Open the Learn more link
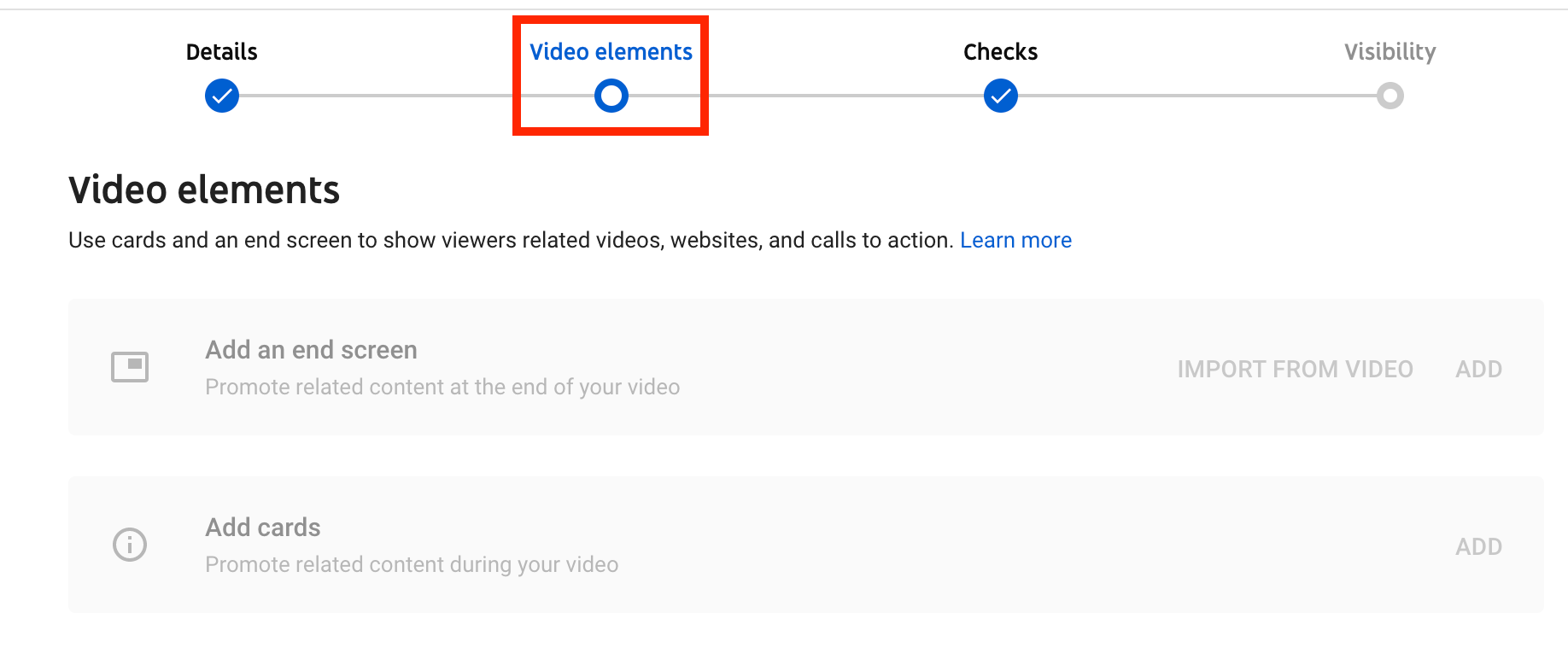This screenshot has width=1568, height=659. coord(1015,241)
